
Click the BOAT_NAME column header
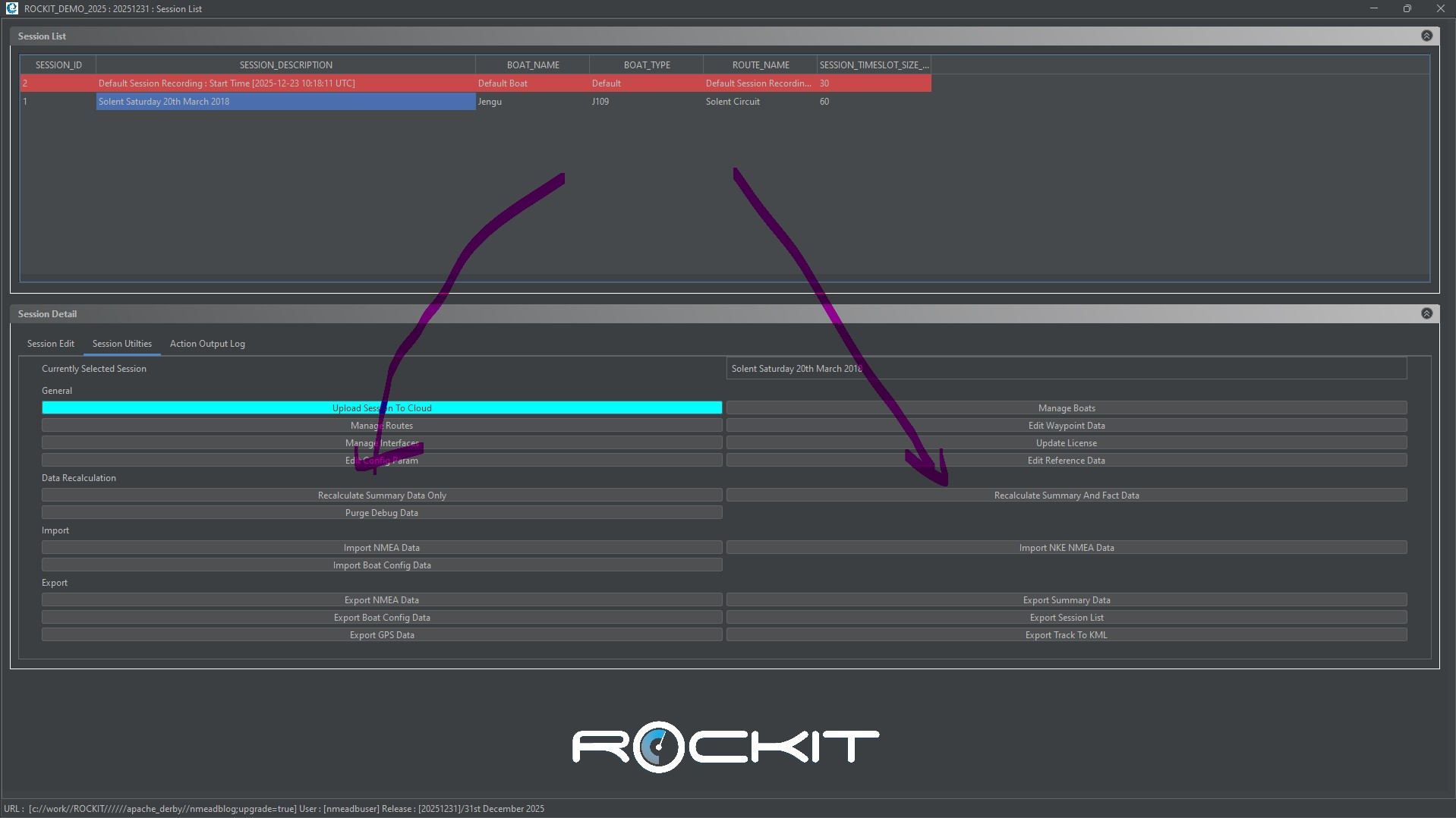pos(532,65)
